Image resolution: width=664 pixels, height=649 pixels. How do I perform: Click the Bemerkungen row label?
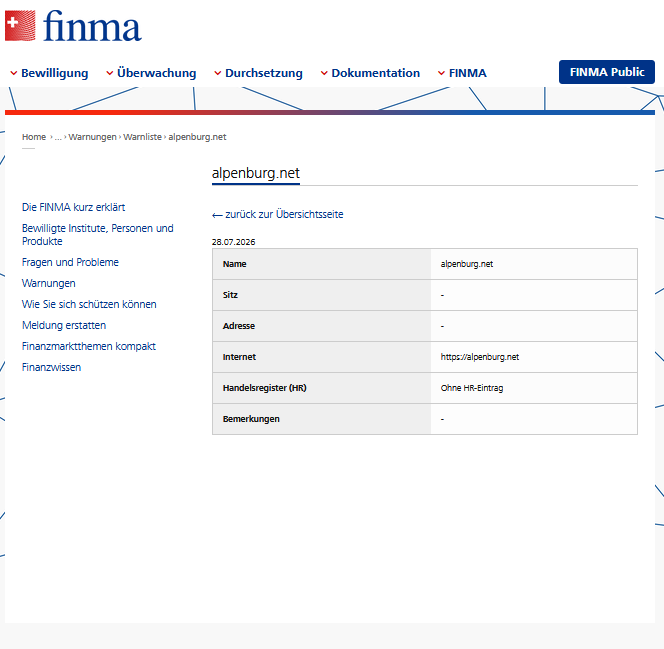click(251, 419)
